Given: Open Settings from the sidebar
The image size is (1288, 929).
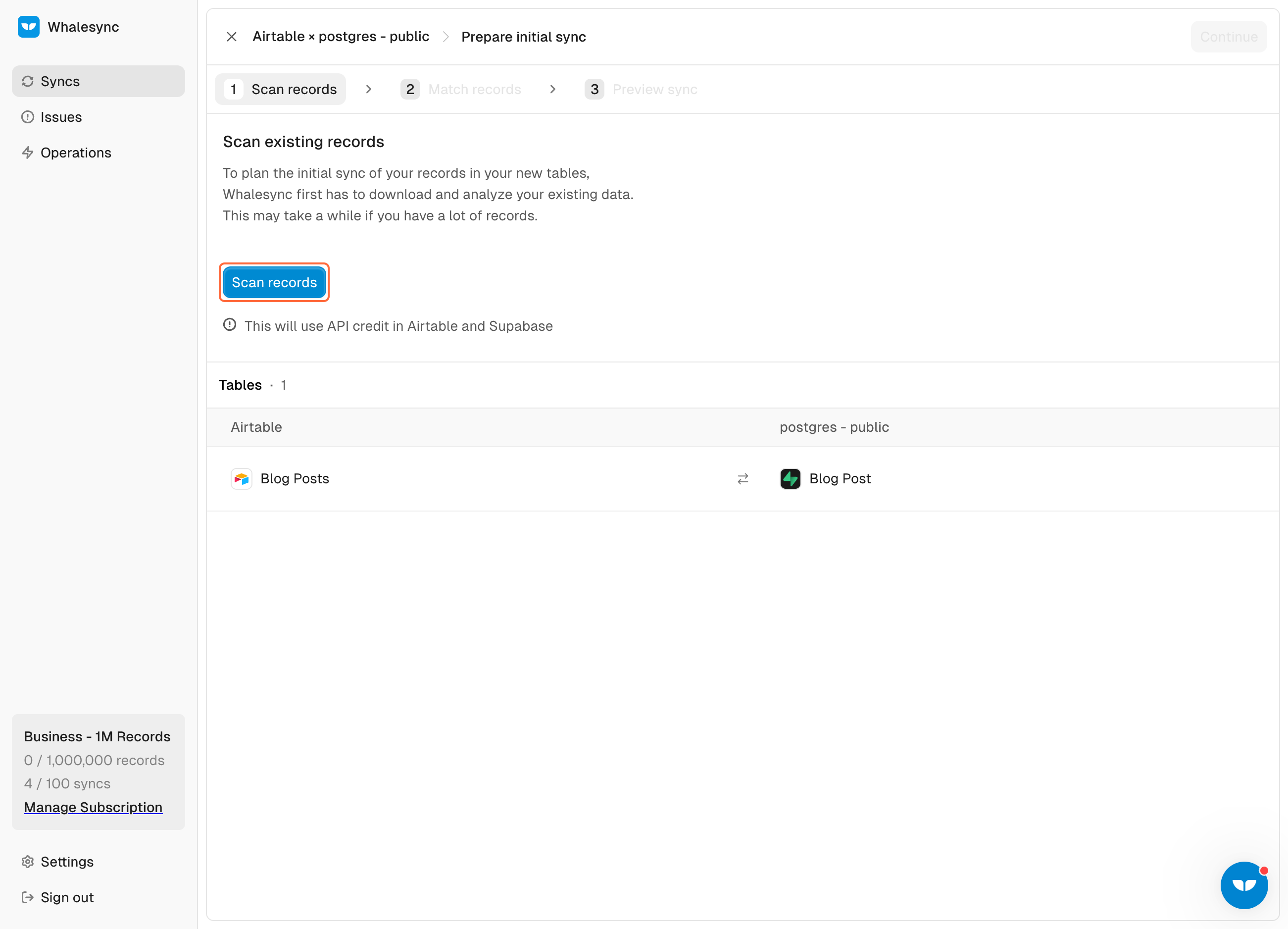Looking at the screenshot, I should [x=98, y=862].
